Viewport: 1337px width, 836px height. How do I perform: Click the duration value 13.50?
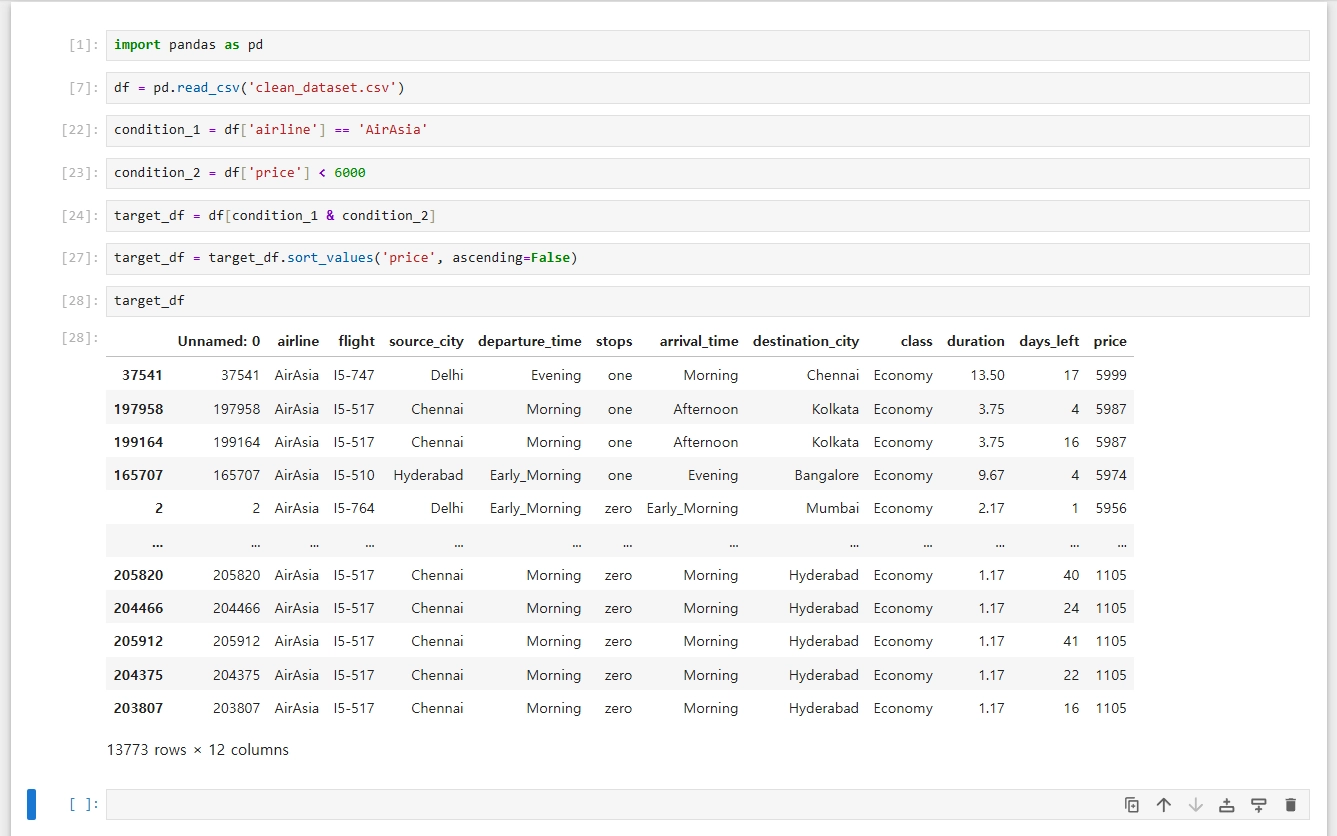tap(989, 375)
